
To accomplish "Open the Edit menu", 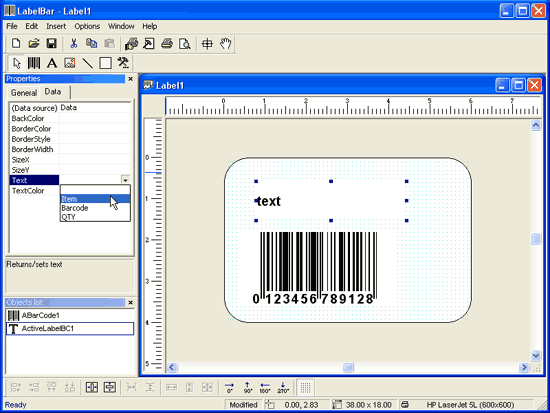I will pos(32,26).
